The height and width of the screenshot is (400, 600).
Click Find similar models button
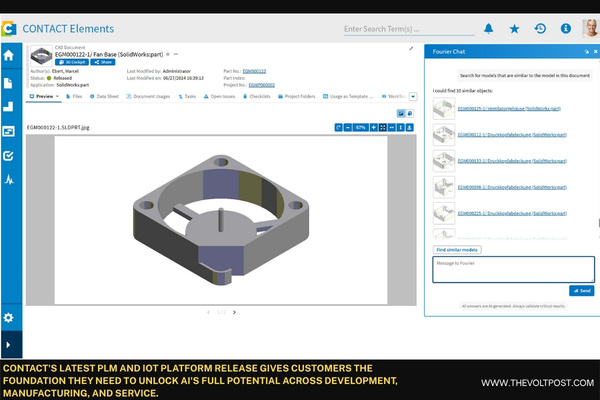457,250
